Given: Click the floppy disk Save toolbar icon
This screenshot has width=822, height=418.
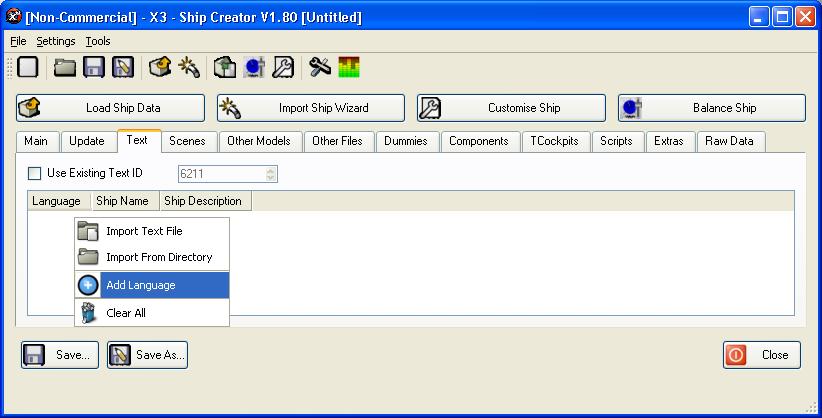Looking at the screenshot, I should 94,68.
